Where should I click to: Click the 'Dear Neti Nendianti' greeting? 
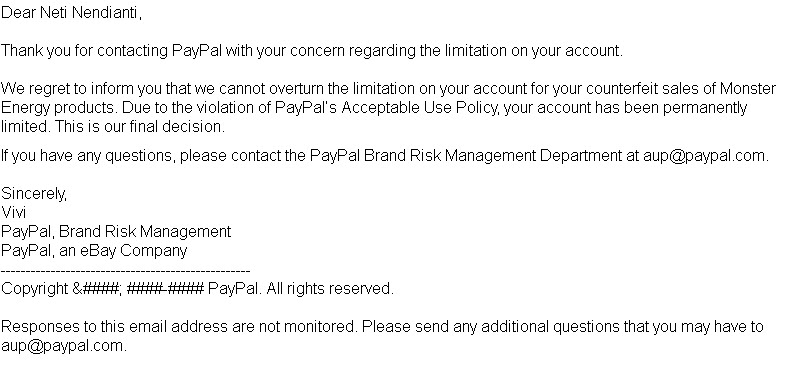(x=70, y=13)
